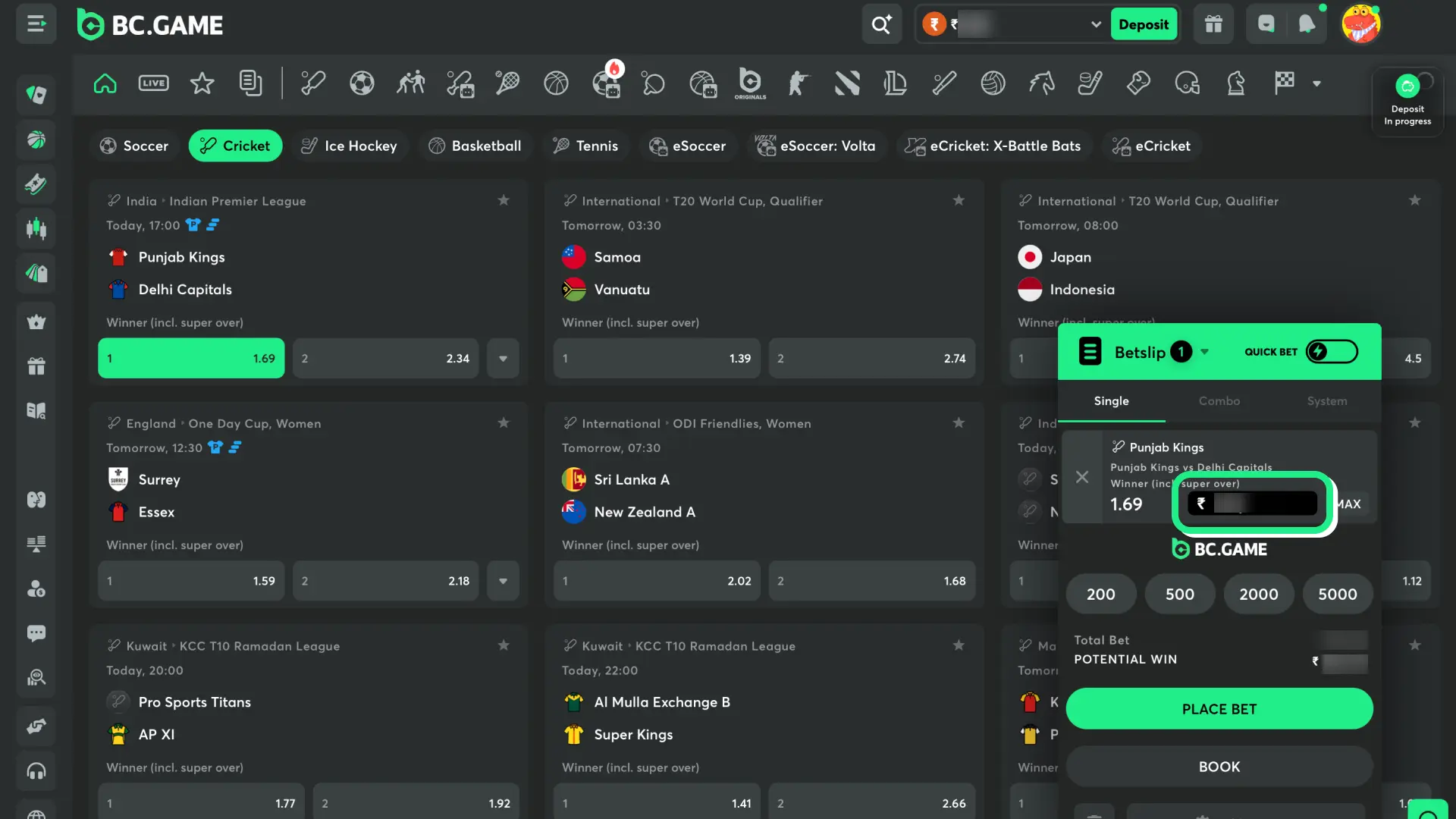
Task: Select the checkered flag racing icon
Action: click(1284, 83)
